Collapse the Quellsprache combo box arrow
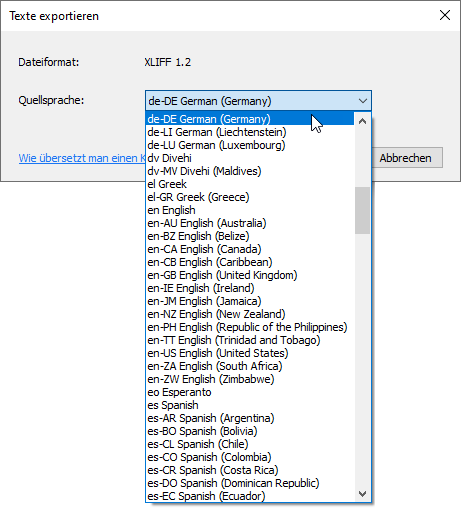 [x=363, y=101]
